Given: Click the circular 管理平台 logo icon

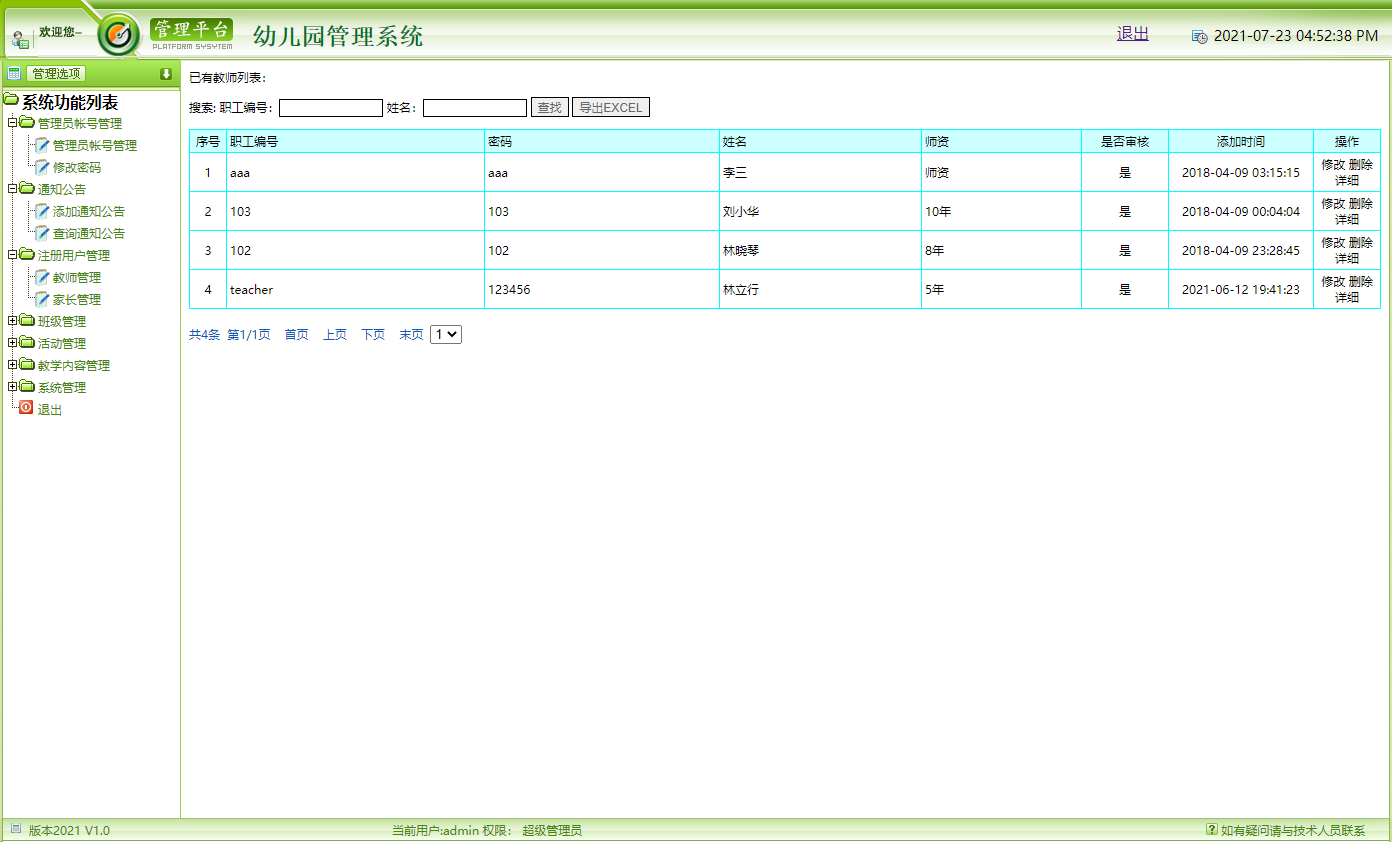Looking at the screenshot, I should coord(119,35).
